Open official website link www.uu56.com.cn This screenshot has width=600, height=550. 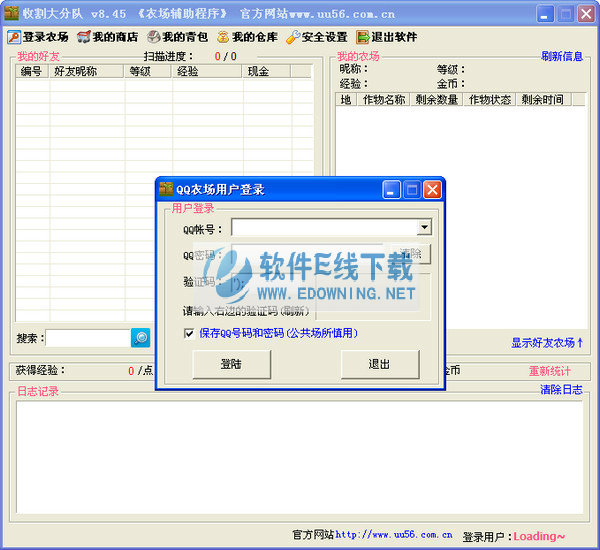tap(394, 535)
